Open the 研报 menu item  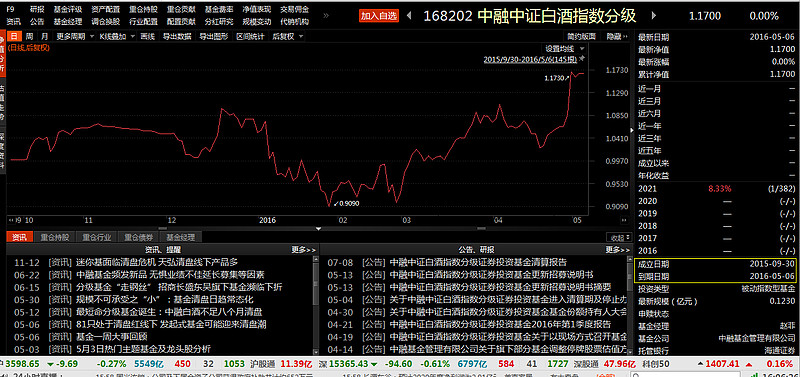pos(37,9)
